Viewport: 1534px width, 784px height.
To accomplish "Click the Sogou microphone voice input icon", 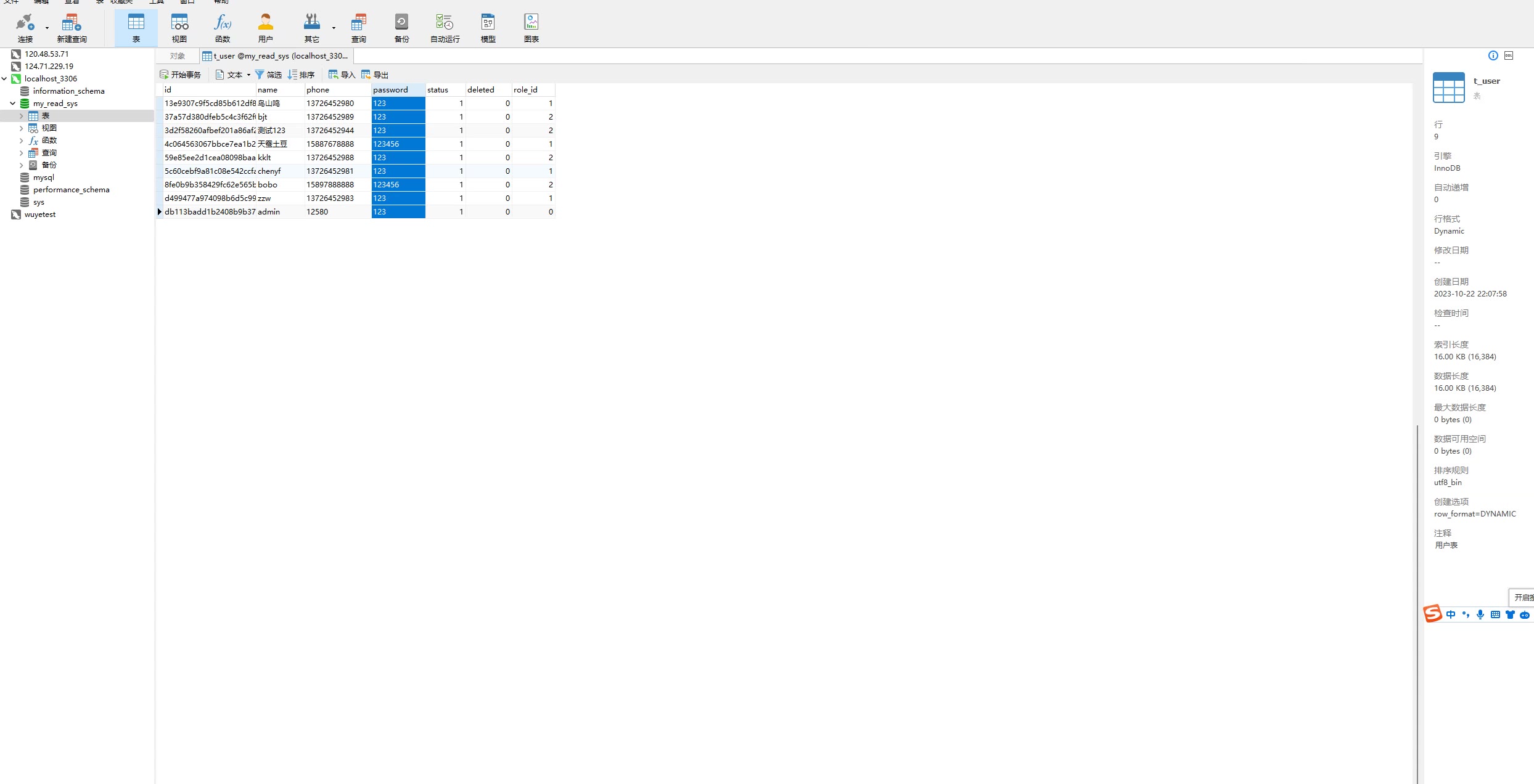I will (1480, 615).
